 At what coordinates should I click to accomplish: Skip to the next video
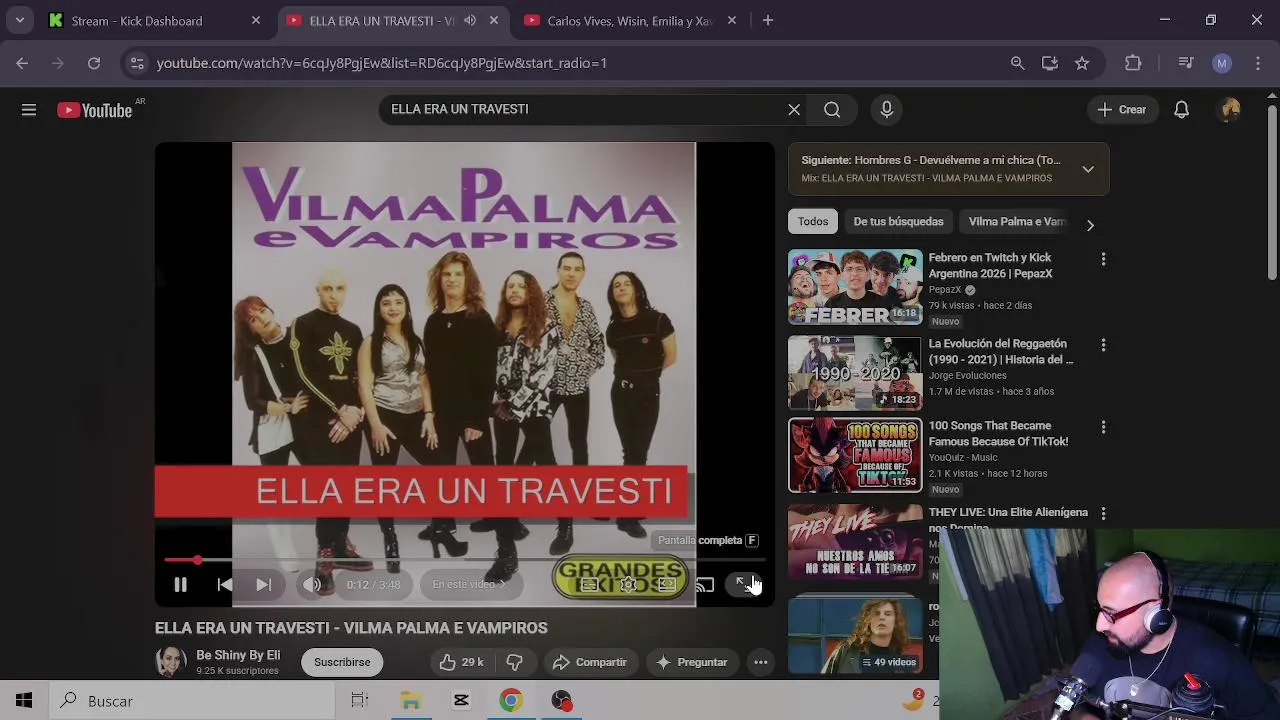[263, 585]
